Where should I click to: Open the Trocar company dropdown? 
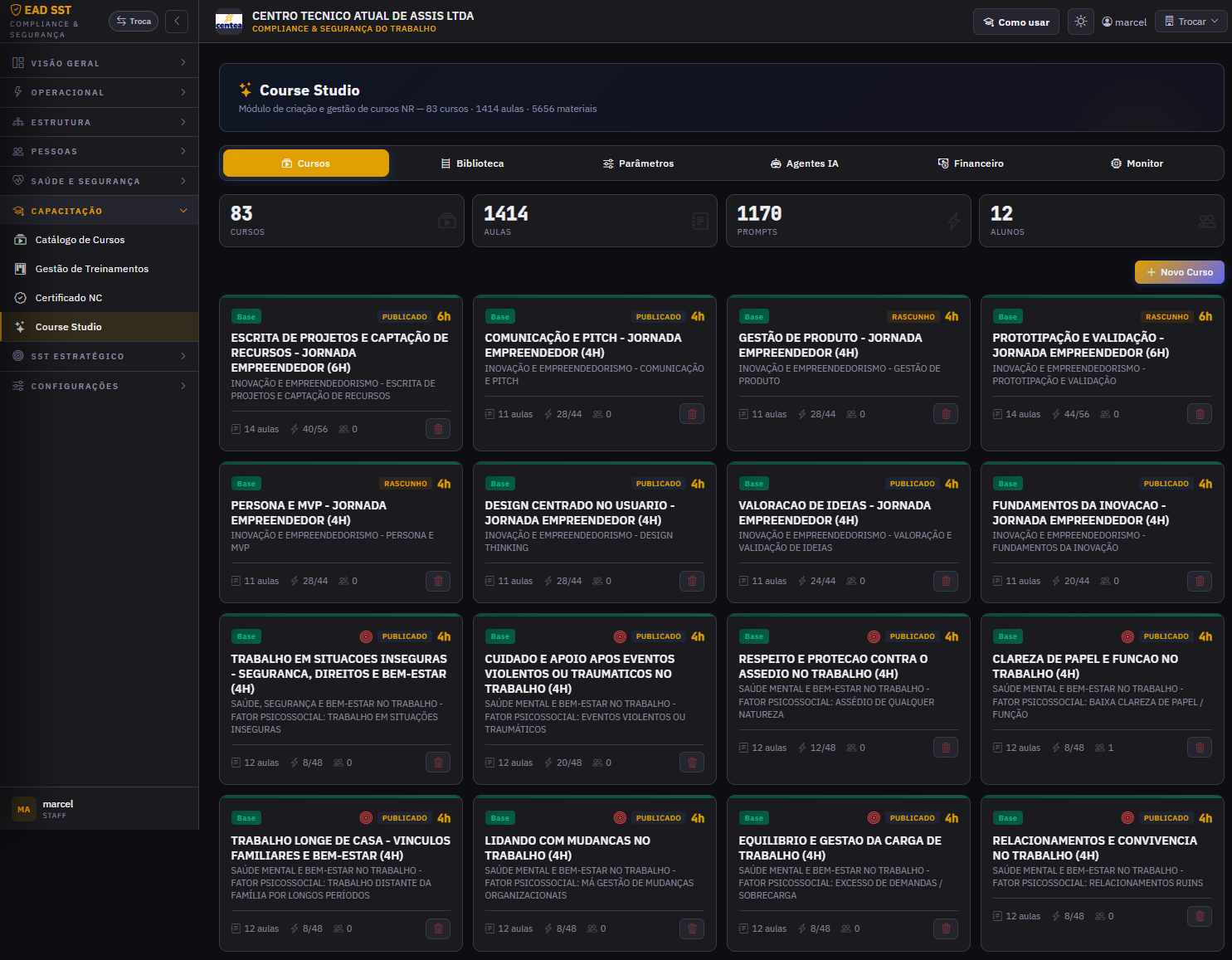pos(1191,22)
